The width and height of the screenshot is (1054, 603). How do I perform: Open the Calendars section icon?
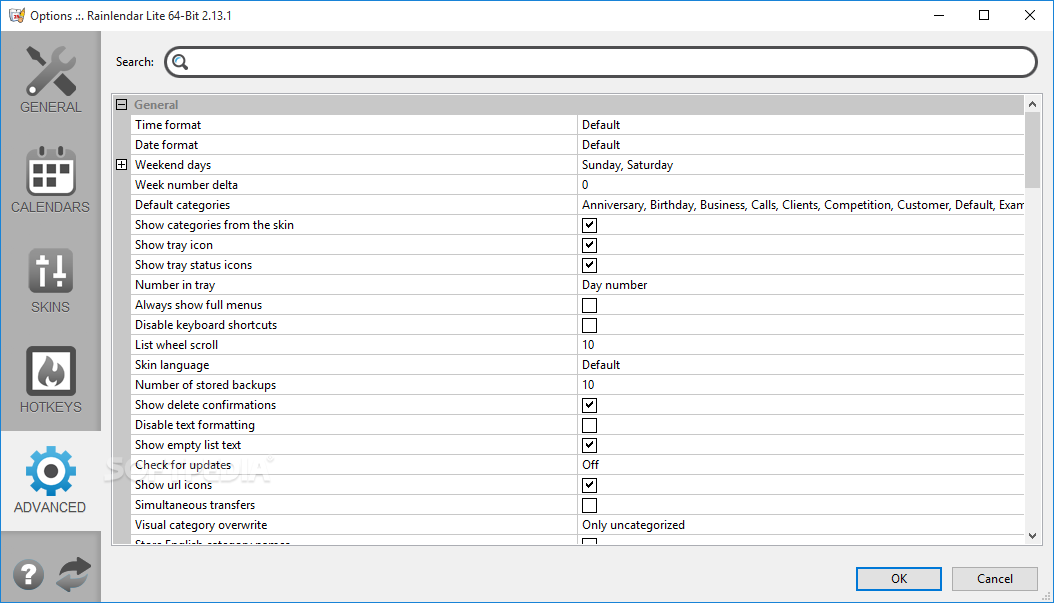pyautogui.click(x=50, y=171)
